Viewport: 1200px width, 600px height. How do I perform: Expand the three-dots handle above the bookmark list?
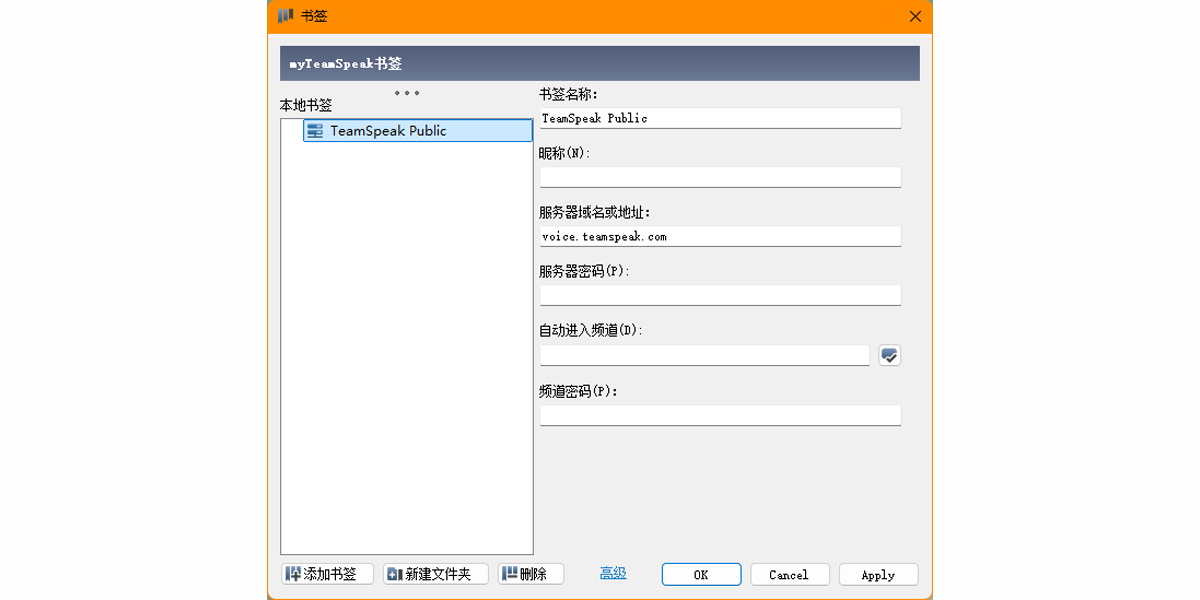(406, 93)
